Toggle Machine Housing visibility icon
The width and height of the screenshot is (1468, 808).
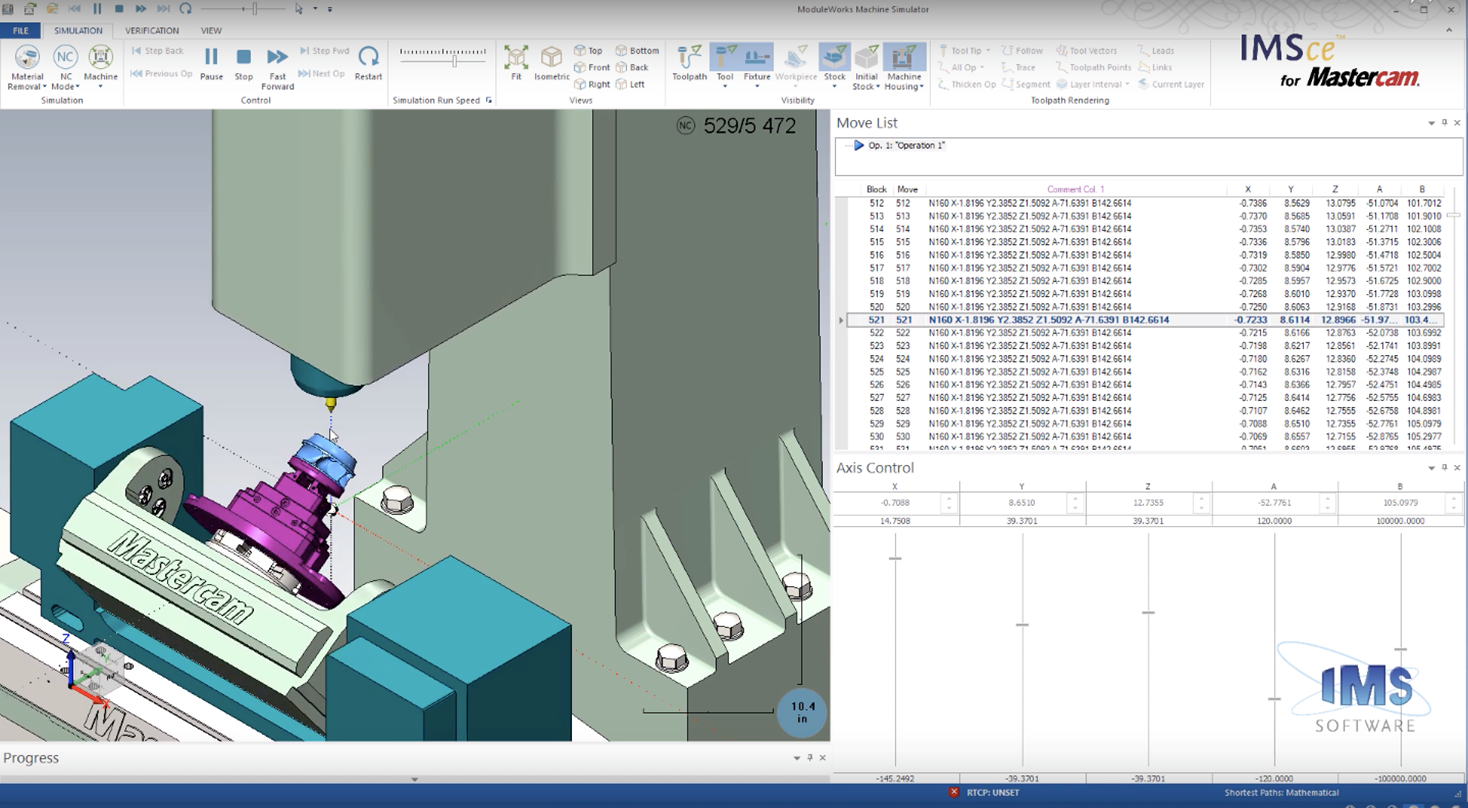904,58
